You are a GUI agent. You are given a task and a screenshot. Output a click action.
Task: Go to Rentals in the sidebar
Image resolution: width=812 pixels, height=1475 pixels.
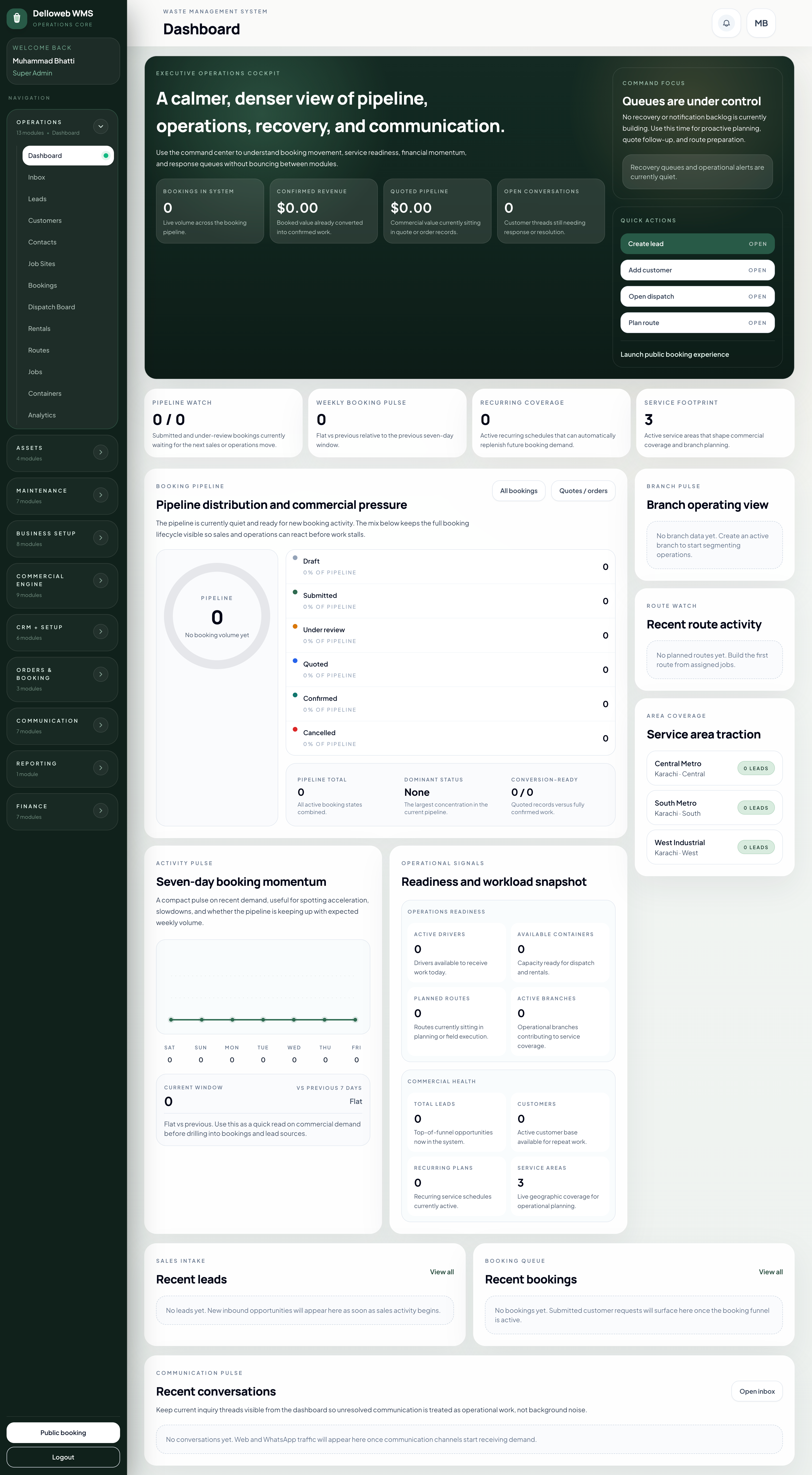click(68, 329)
